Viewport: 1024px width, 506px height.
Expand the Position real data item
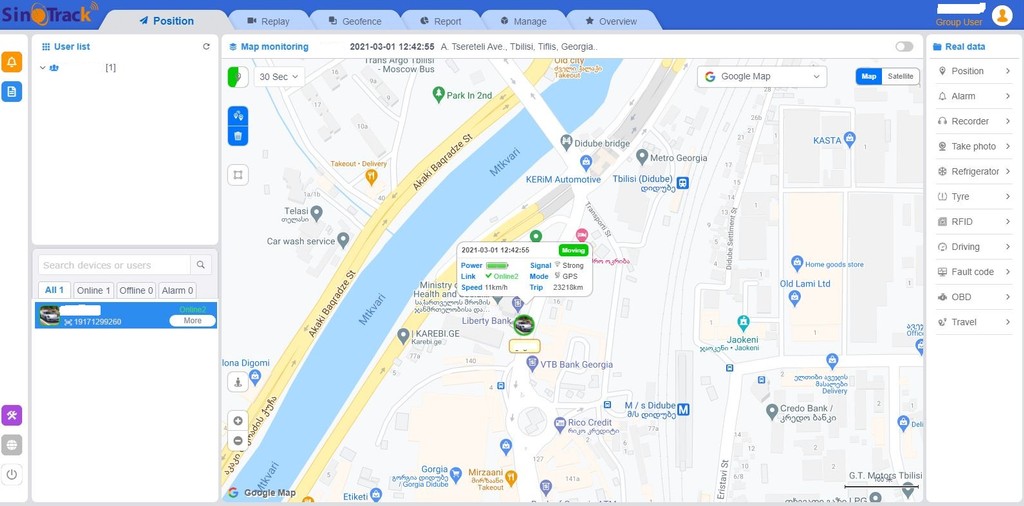(x=974, y=71)
